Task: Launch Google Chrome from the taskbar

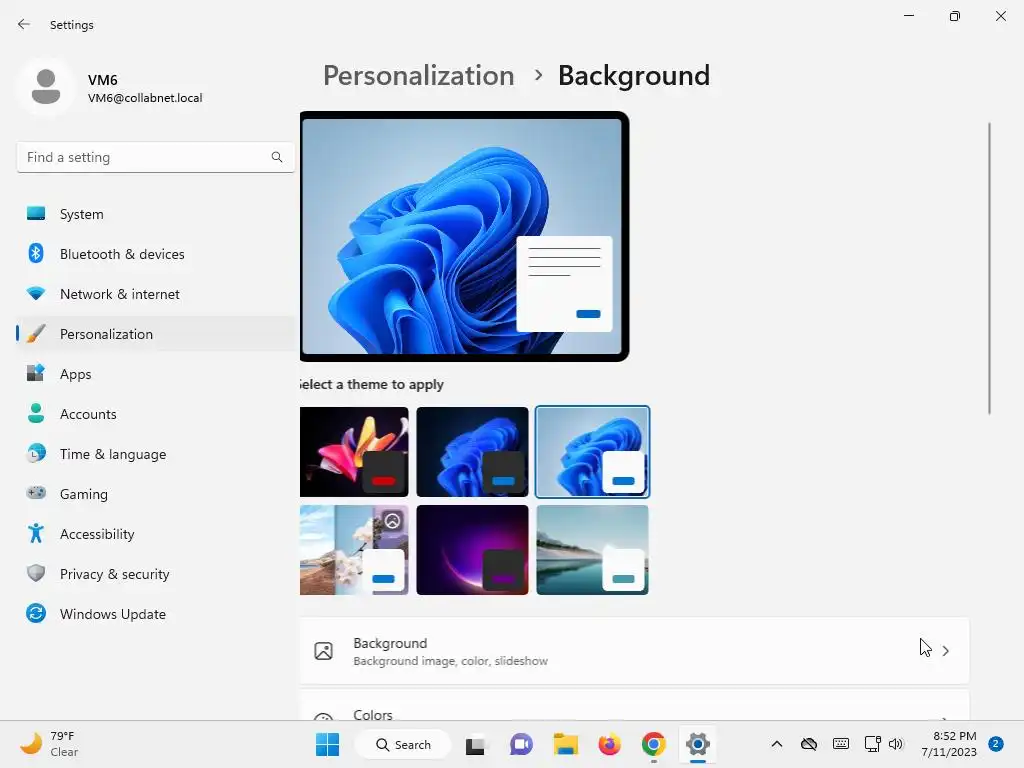Action: click(654, 744)
